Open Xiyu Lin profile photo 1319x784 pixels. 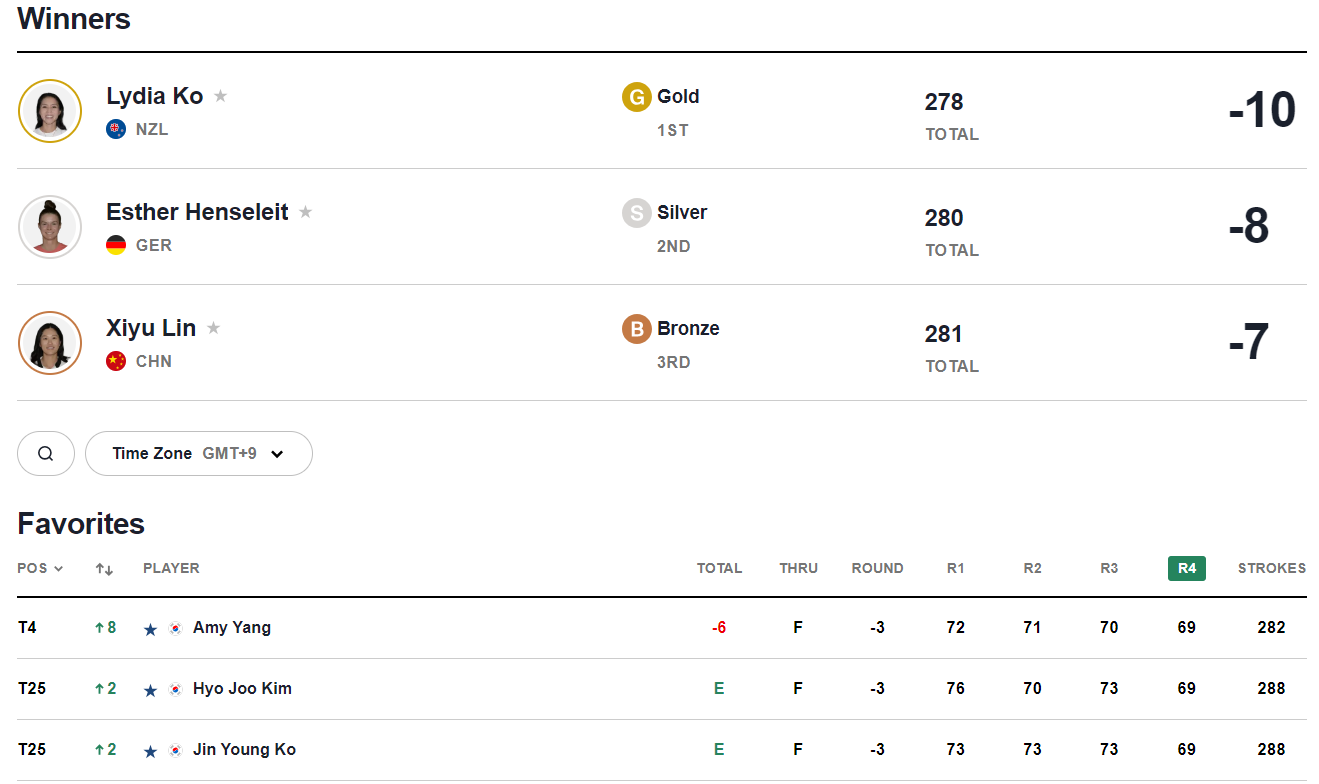point(50,343)
